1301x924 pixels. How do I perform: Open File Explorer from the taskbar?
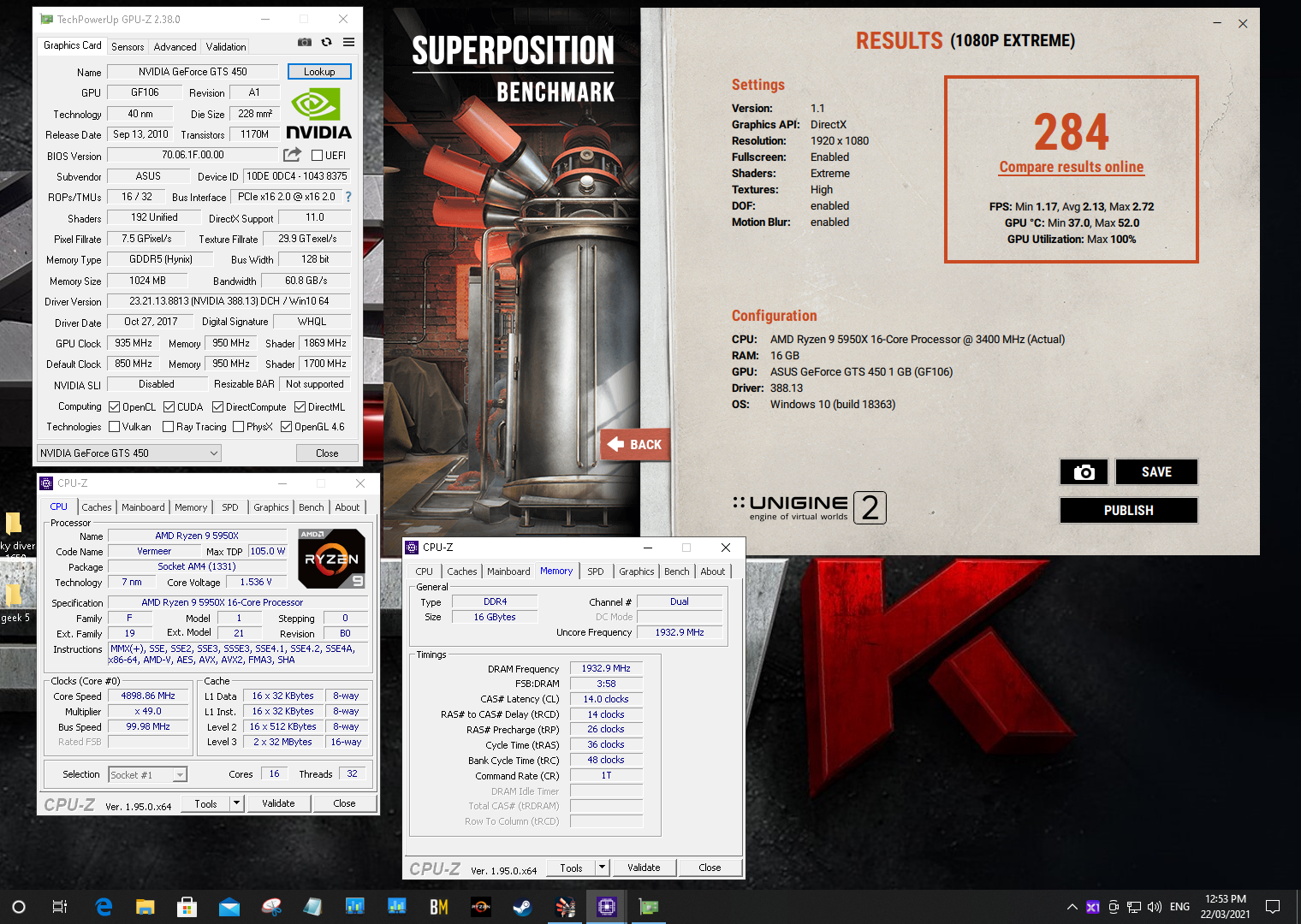(146, 907)
